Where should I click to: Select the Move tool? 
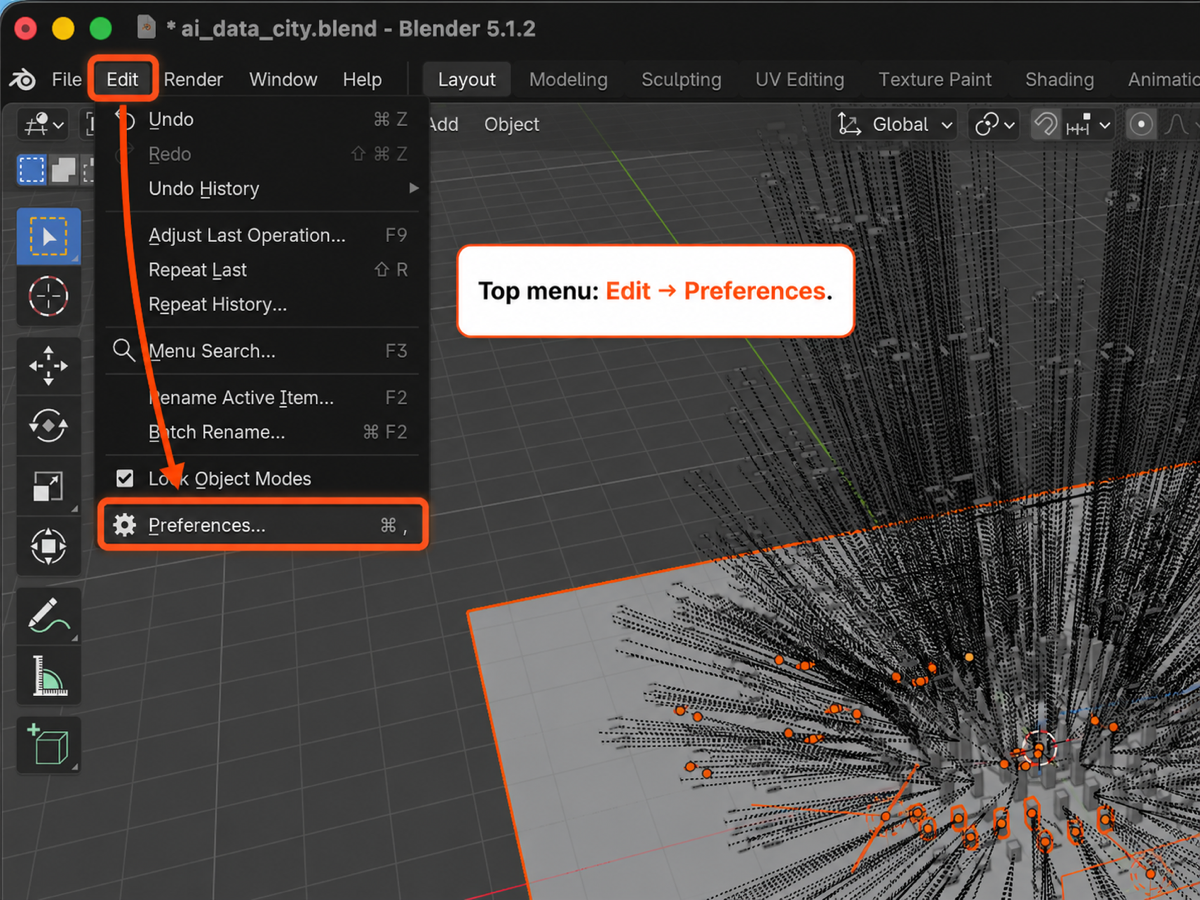(x=49, y=366)
